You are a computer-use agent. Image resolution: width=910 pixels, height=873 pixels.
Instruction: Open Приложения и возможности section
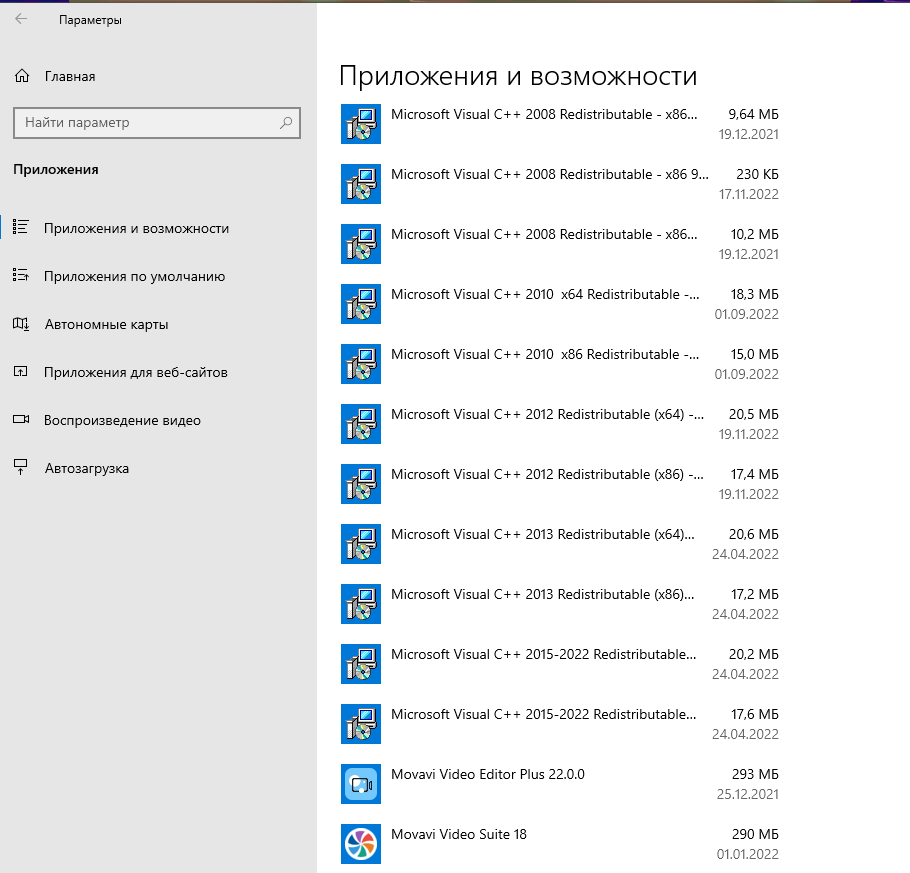[x=136, y=228]
